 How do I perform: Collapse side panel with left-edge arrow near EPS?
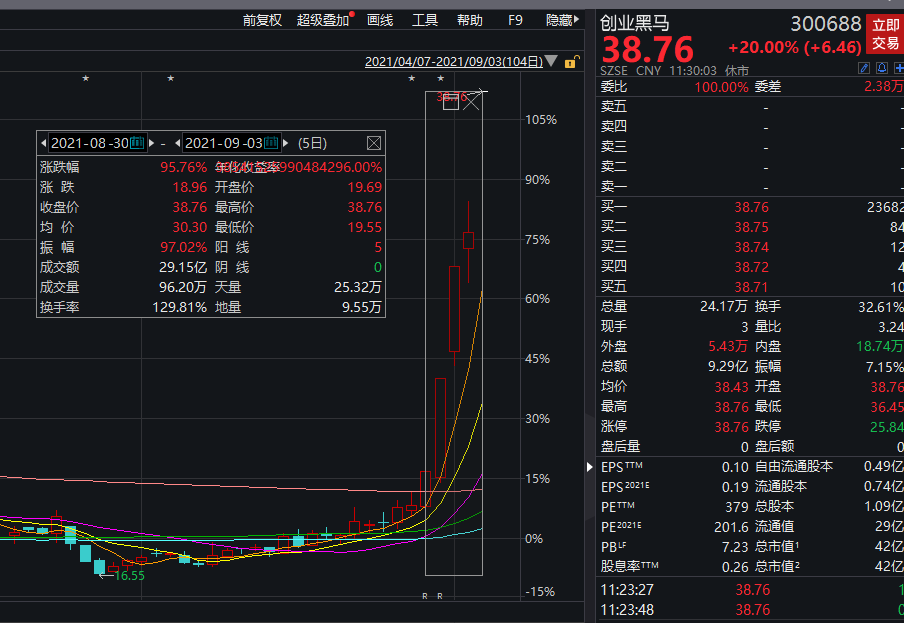tap(589, 467)
